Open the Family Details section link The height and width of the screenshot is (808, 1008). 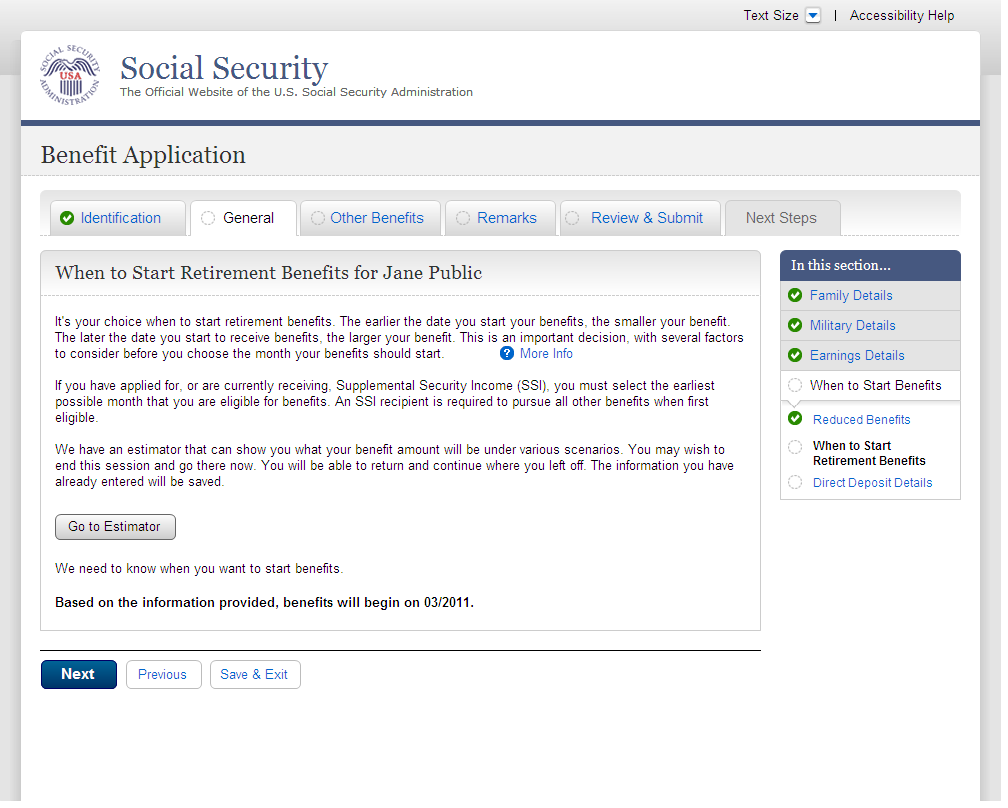(851, 296)
